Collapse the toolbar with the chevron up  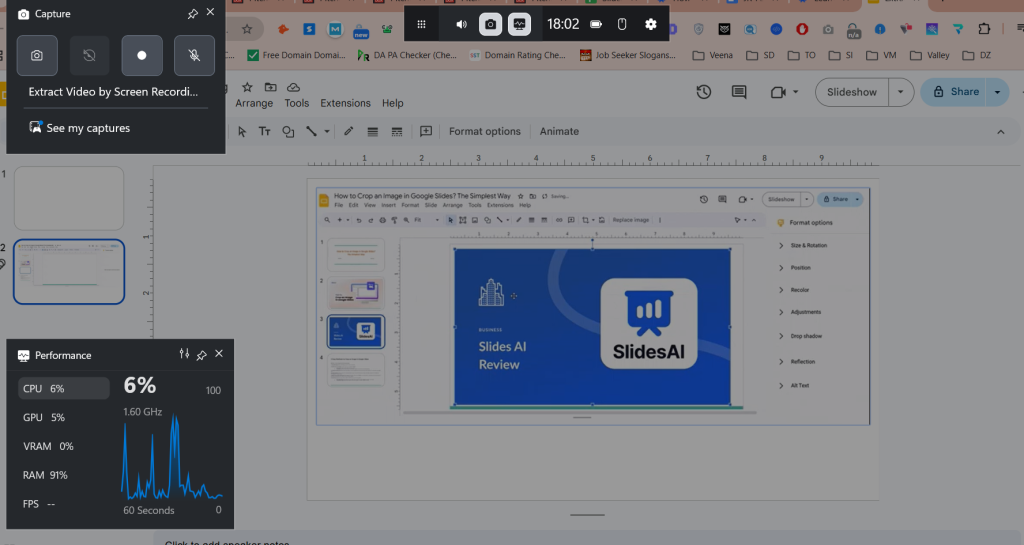(x=1001, y=131)
